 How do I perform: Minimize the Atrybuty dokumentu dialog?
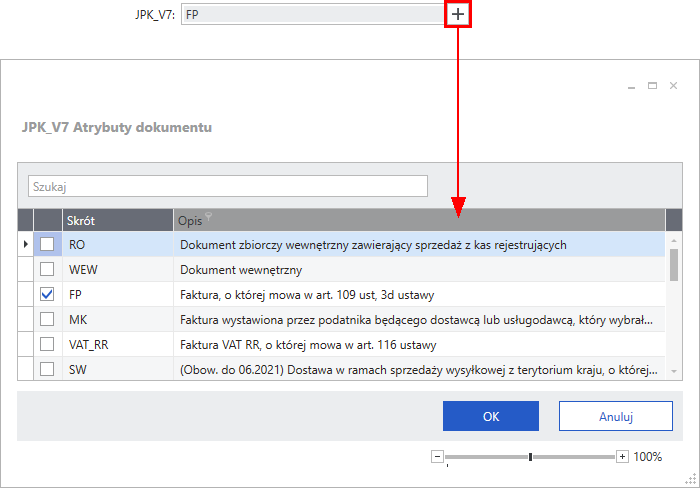[x=630, y=87]
